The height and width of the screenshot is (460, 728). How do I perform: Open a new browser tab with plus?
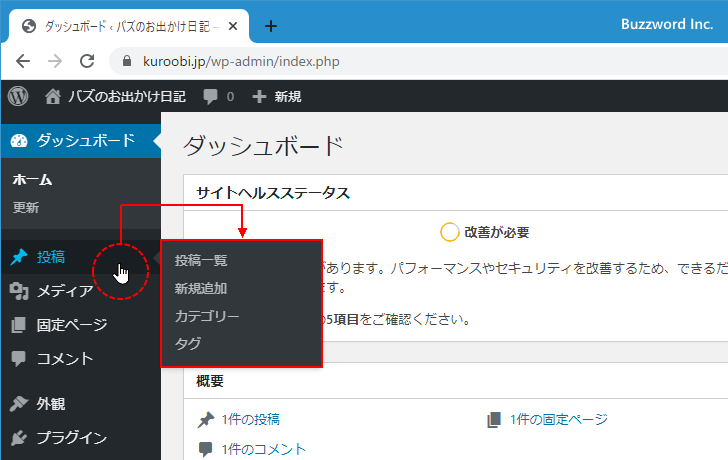271,26
